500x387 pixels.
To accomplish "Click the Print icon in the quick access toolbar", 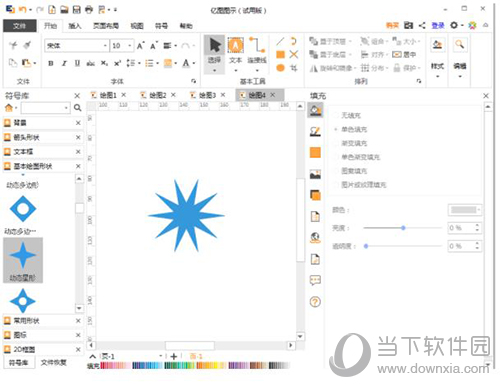I will 89,10.
